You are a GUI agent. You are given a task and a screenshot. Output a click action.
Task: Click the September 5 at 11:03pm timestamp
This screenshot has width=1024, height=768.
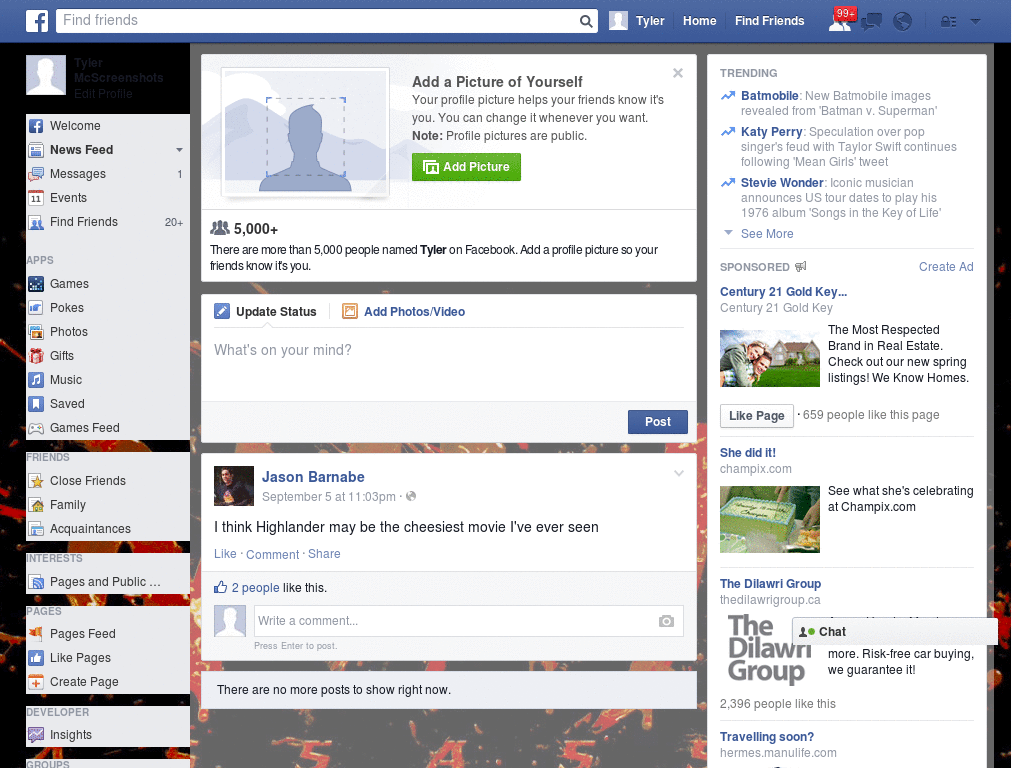[x=328, y=497]
